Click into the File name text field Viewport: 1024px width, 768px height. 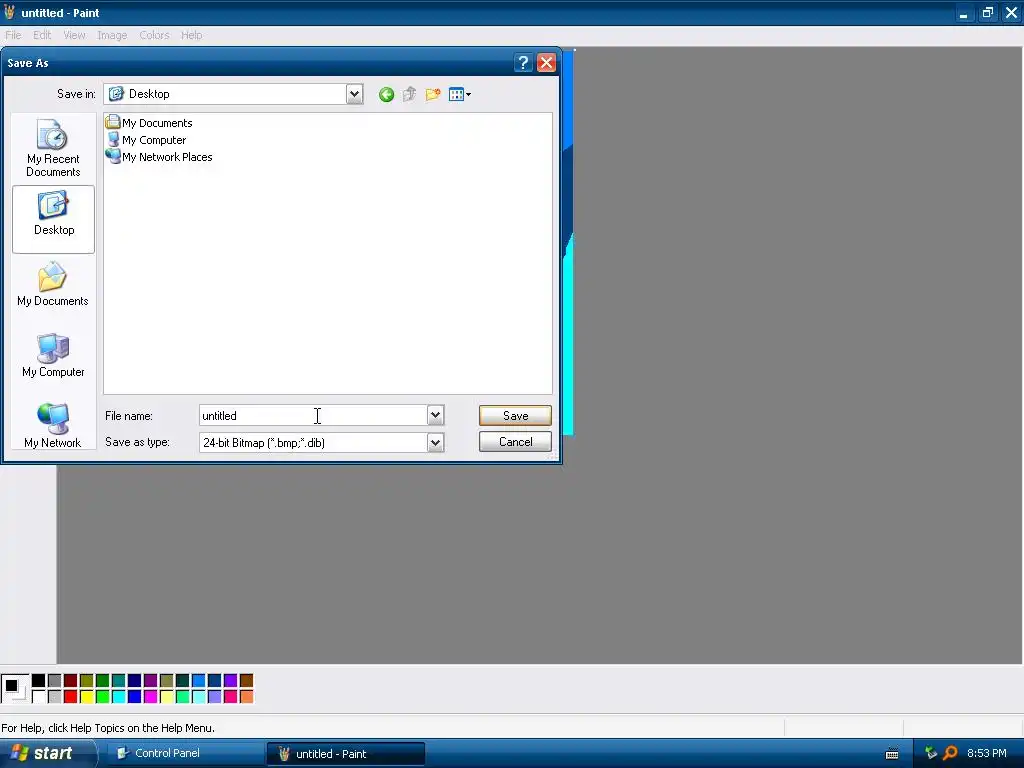313,415
